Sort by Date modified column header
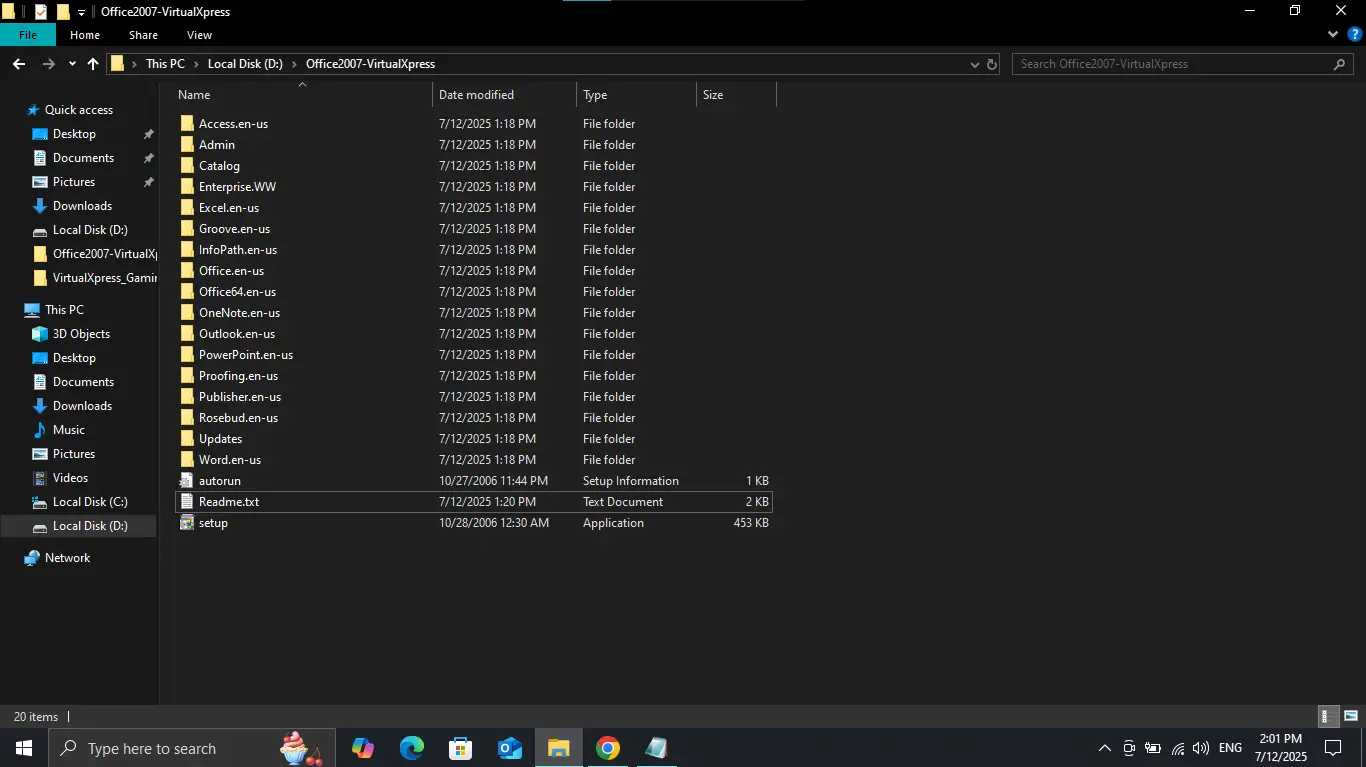Screen dimensions: 1366x767 [504, 95]
